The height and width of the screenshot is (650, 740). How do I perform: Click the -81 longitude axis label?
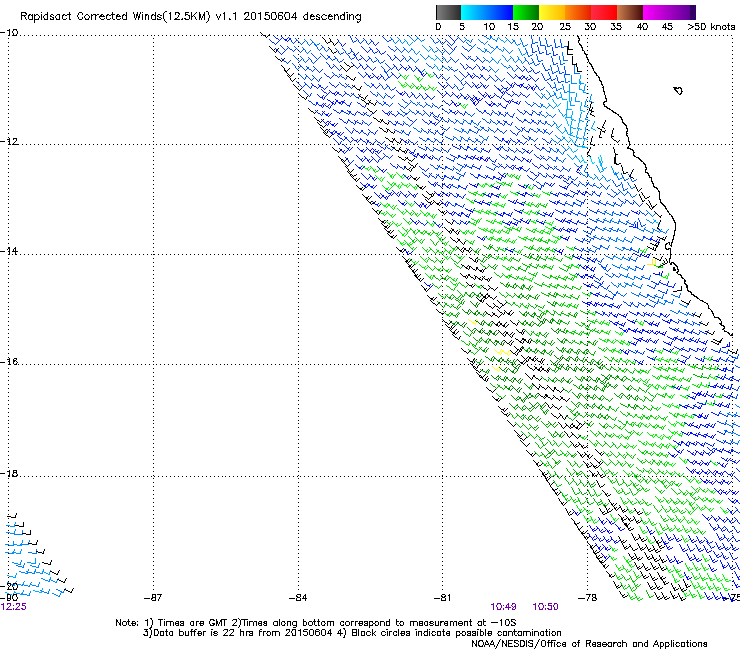(443, 598)
